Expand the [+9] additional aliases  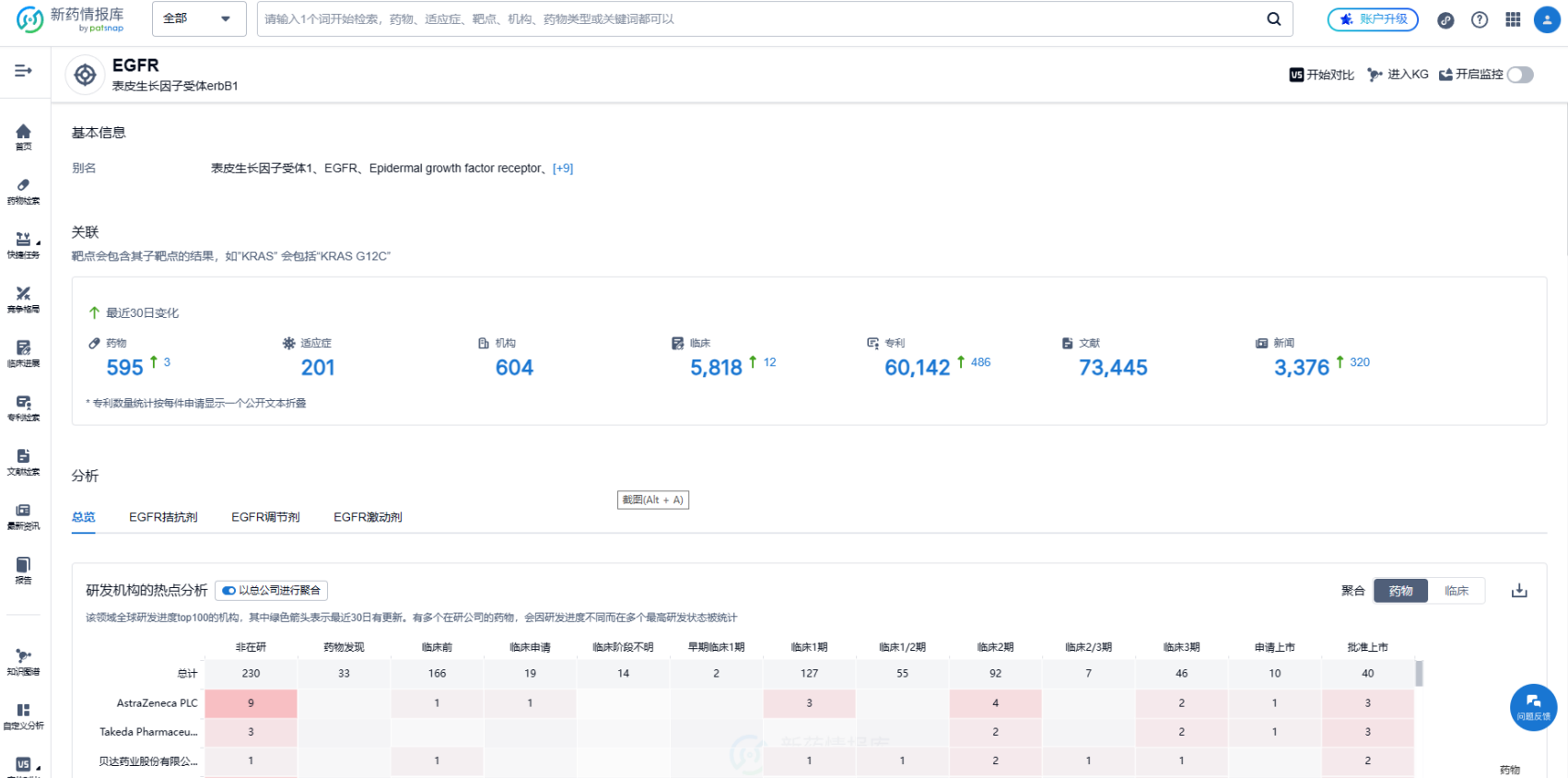[563, 169]
